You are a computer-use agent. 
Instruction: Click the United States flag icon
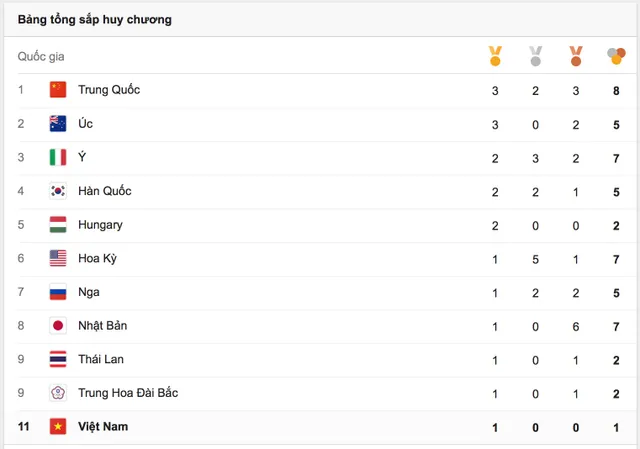tap(58, 258)
